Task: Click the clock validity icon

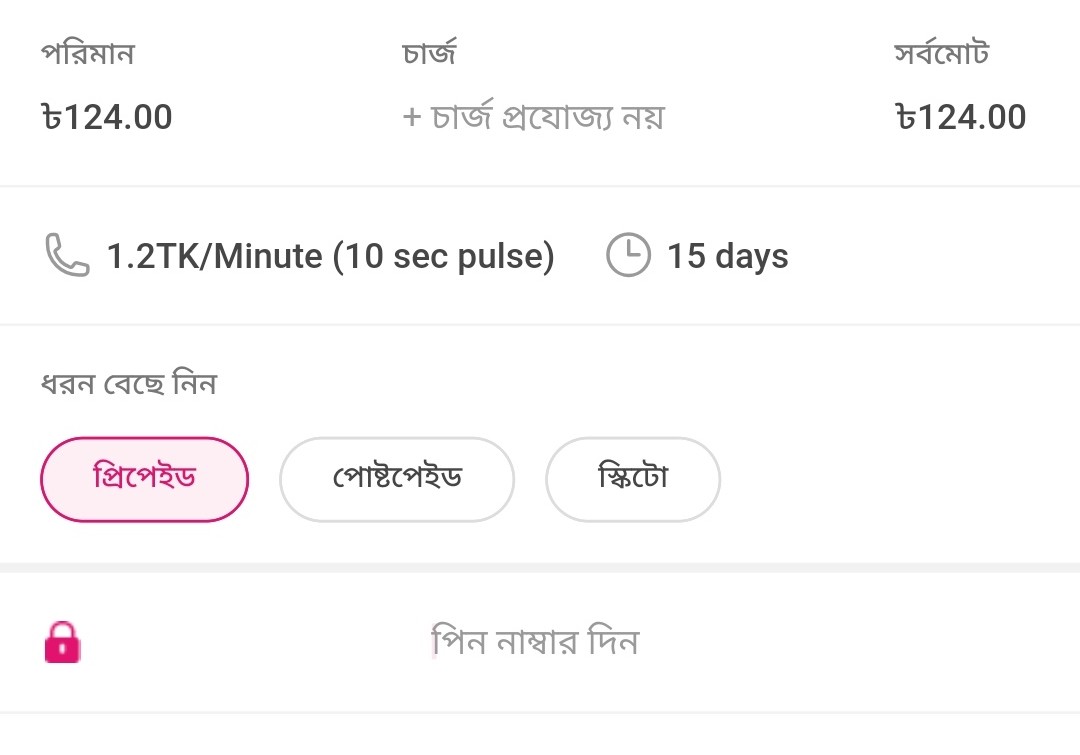Action: pos(628,255)
